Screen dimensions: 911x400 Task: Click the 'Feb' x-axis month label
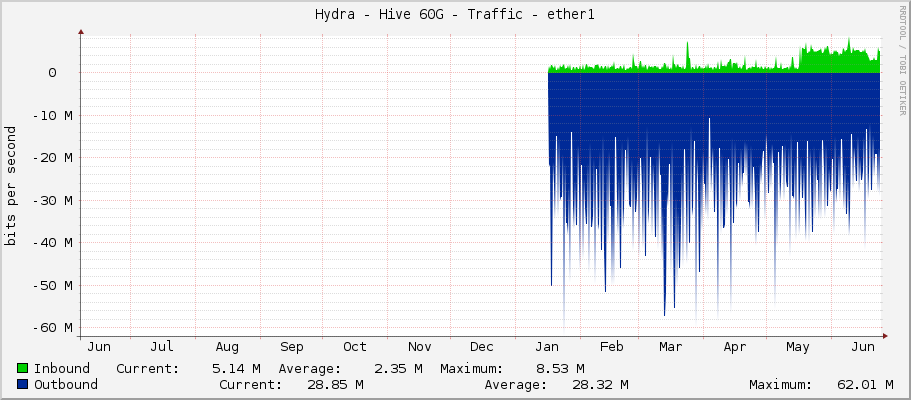click(x=611, y=347)
